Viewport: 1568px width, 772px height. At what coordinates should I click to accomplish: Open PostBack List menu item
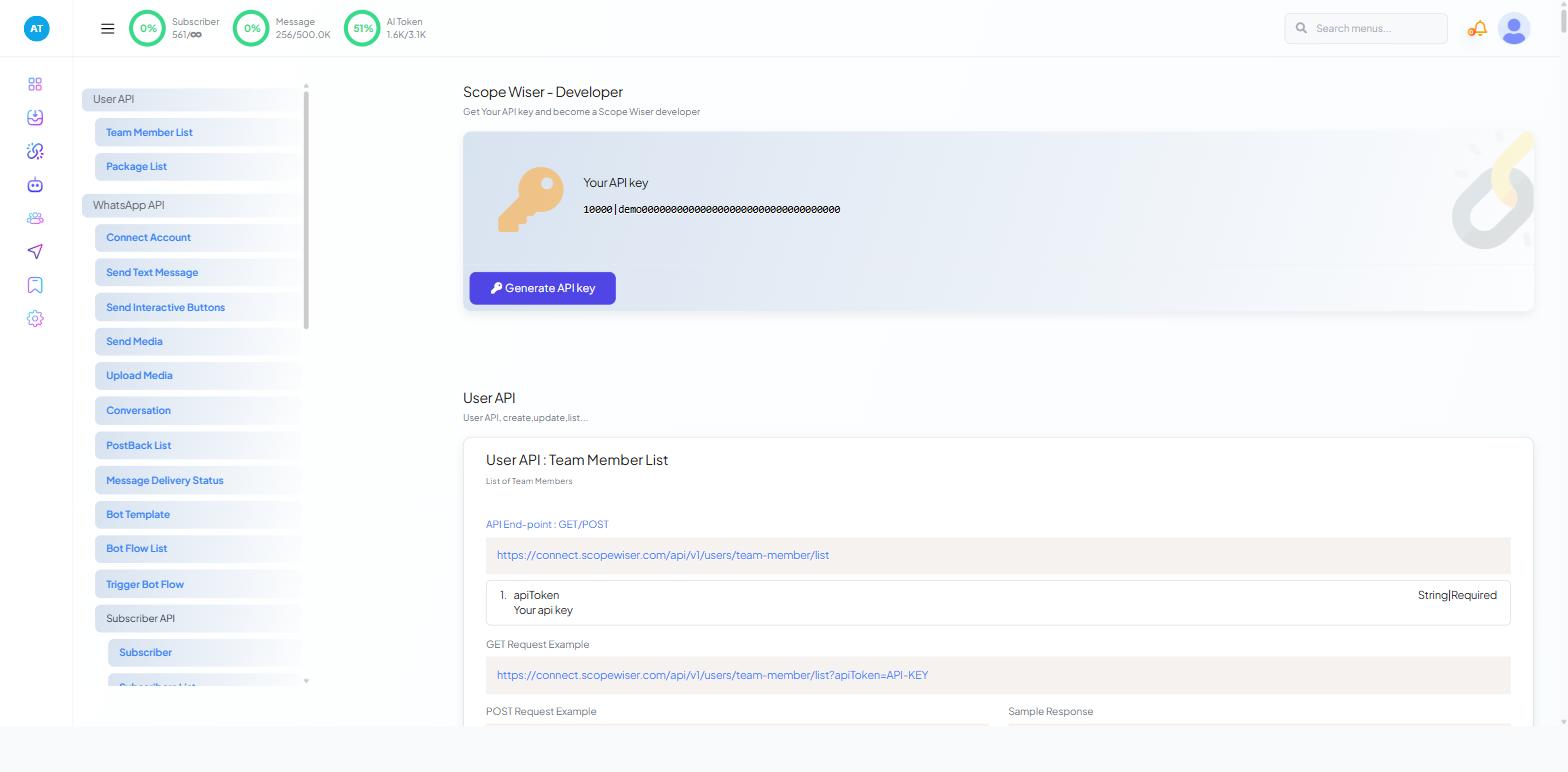[x=198, y=445]
